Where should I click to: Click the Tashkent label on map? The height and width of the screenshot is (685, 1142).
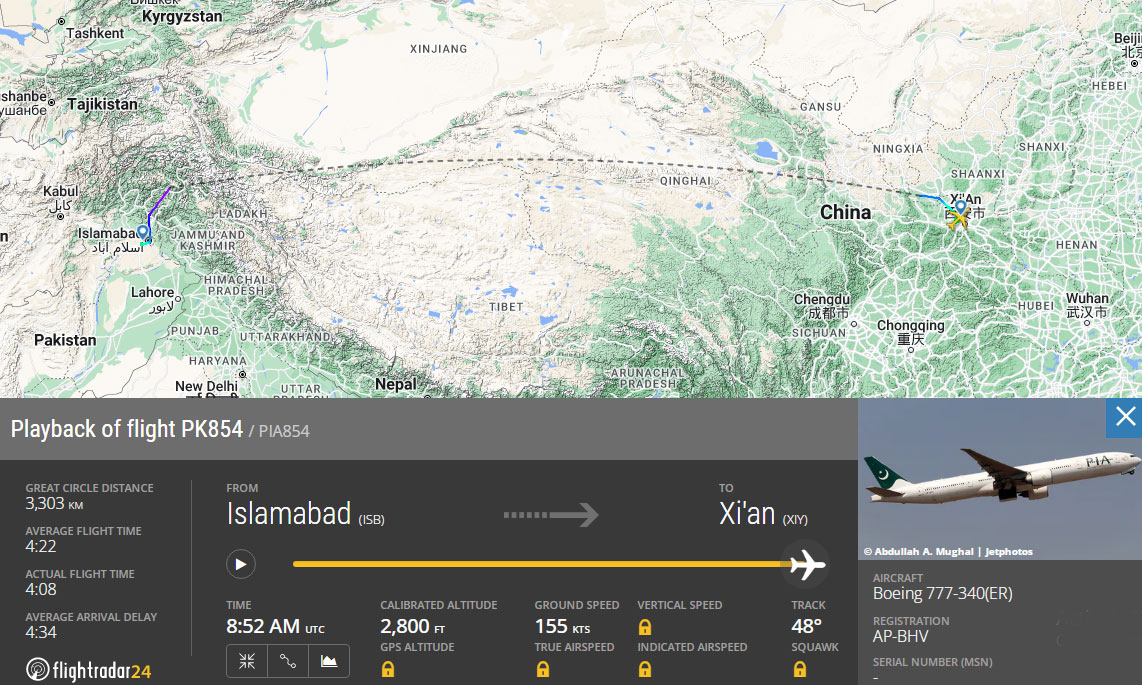[x=95, y=33]
